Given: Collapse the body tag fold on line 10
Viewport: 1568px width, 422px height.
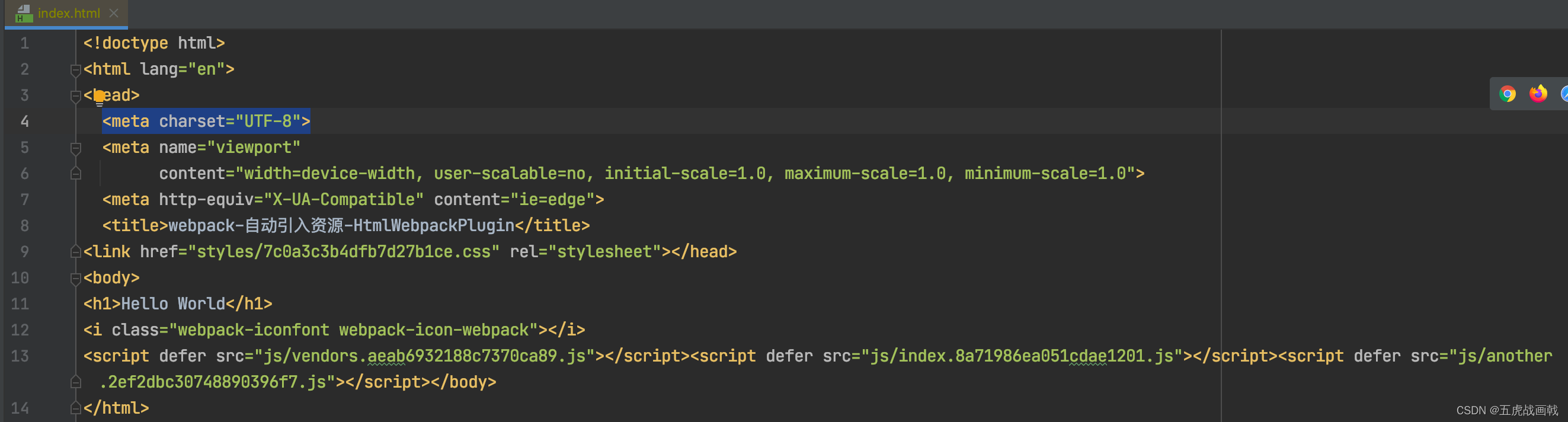Looking at the screenshot, I should point(75,279).
